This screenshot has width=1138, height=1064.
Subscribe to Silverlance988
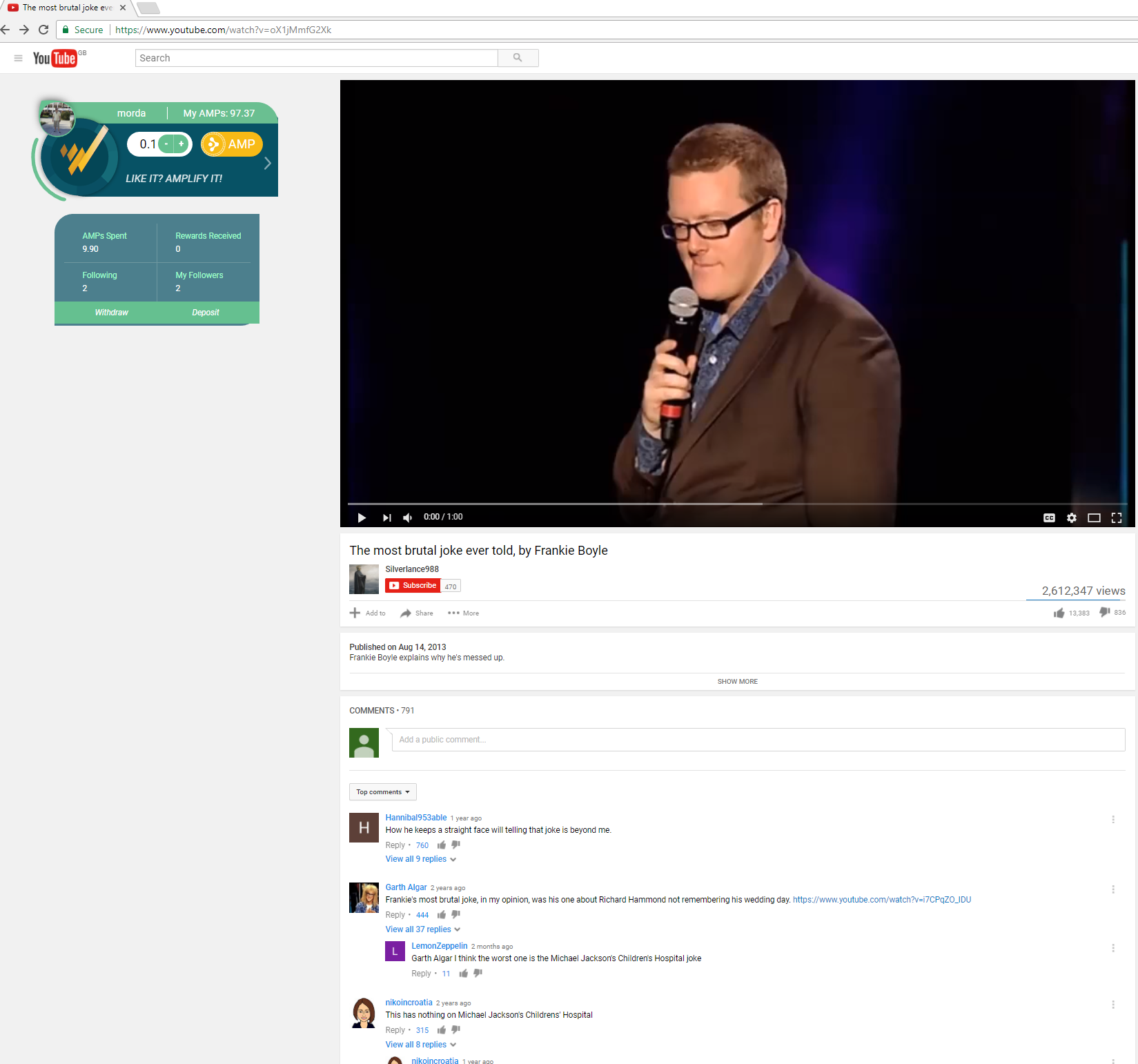[x=413, y=585]
